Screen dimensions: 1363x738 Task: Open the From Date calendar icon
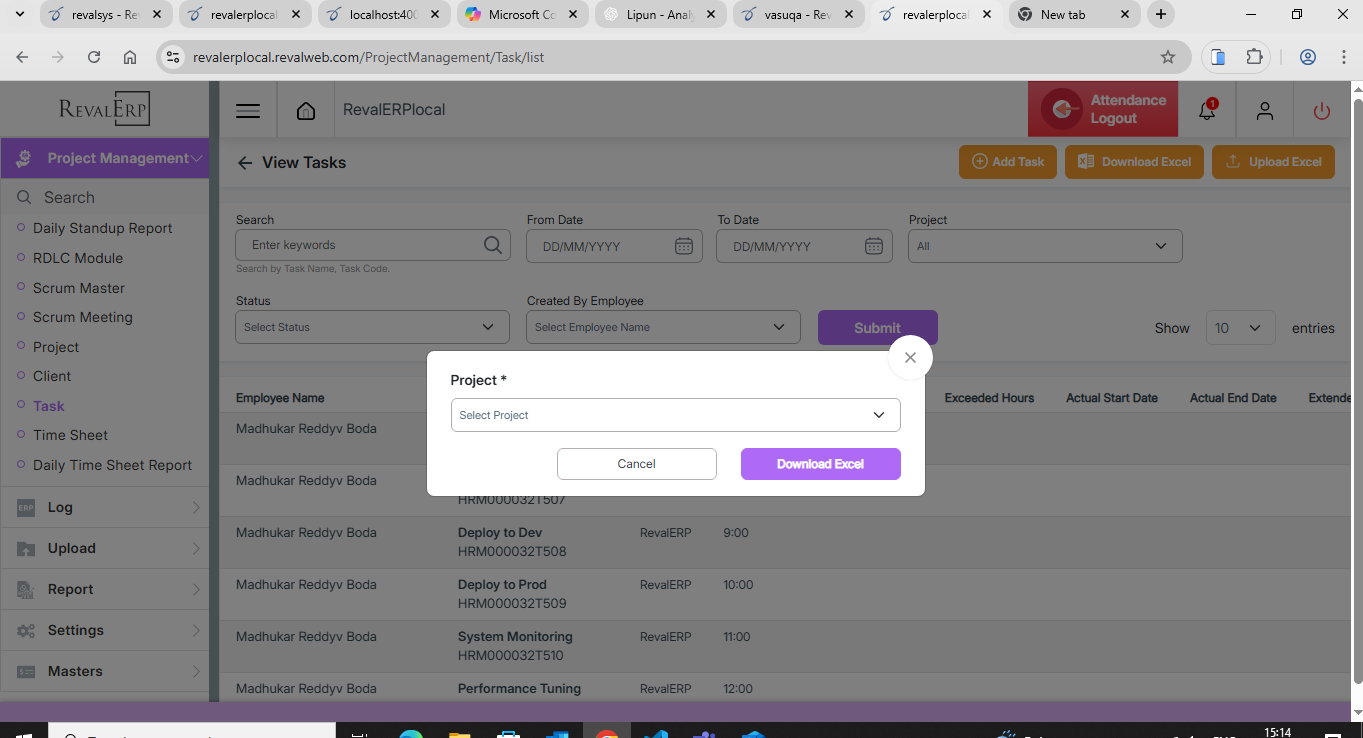point(684,246)
